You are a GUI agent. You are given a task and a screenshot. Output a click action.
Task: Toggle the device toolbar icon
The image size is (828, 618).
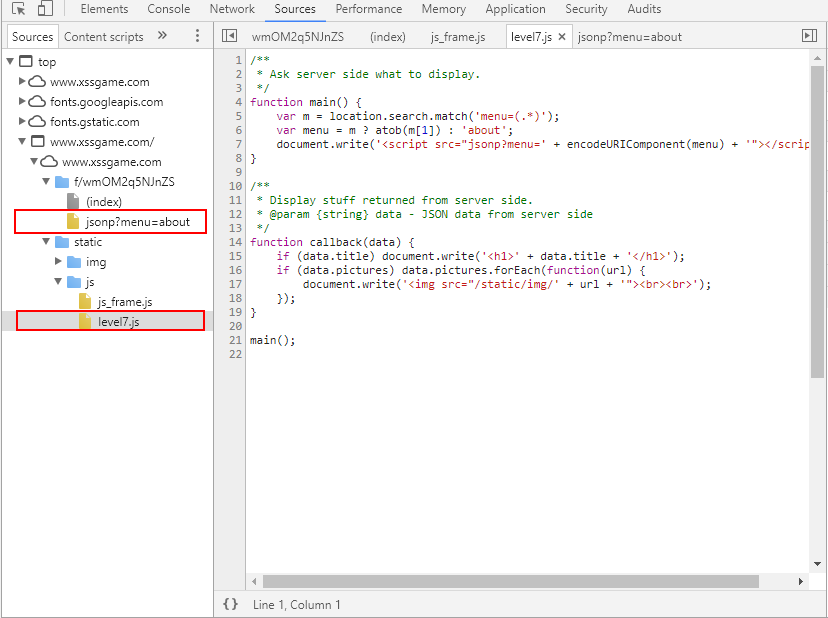click(x=45, y=9)
